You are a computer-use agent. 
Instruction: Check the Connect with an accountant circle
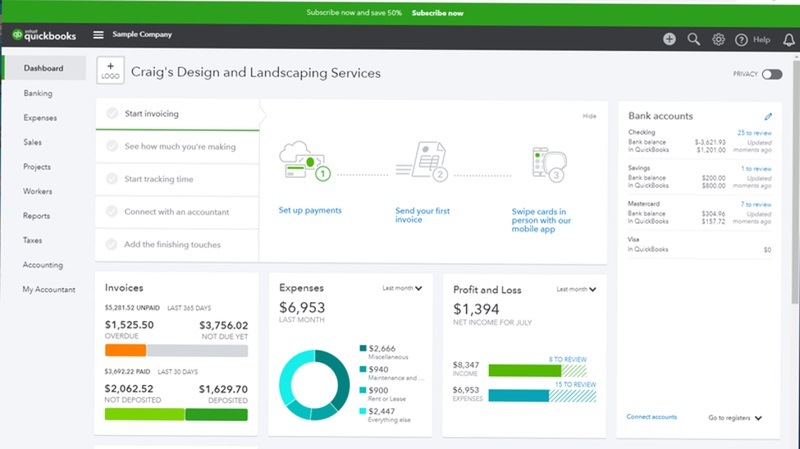coord(112,212)
